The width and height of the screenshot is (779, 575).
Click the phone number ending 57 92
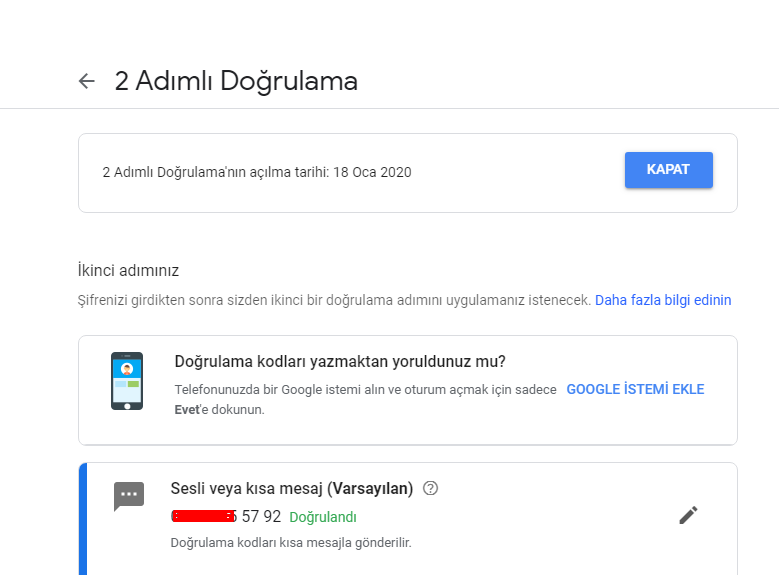(x=226, y=516)
